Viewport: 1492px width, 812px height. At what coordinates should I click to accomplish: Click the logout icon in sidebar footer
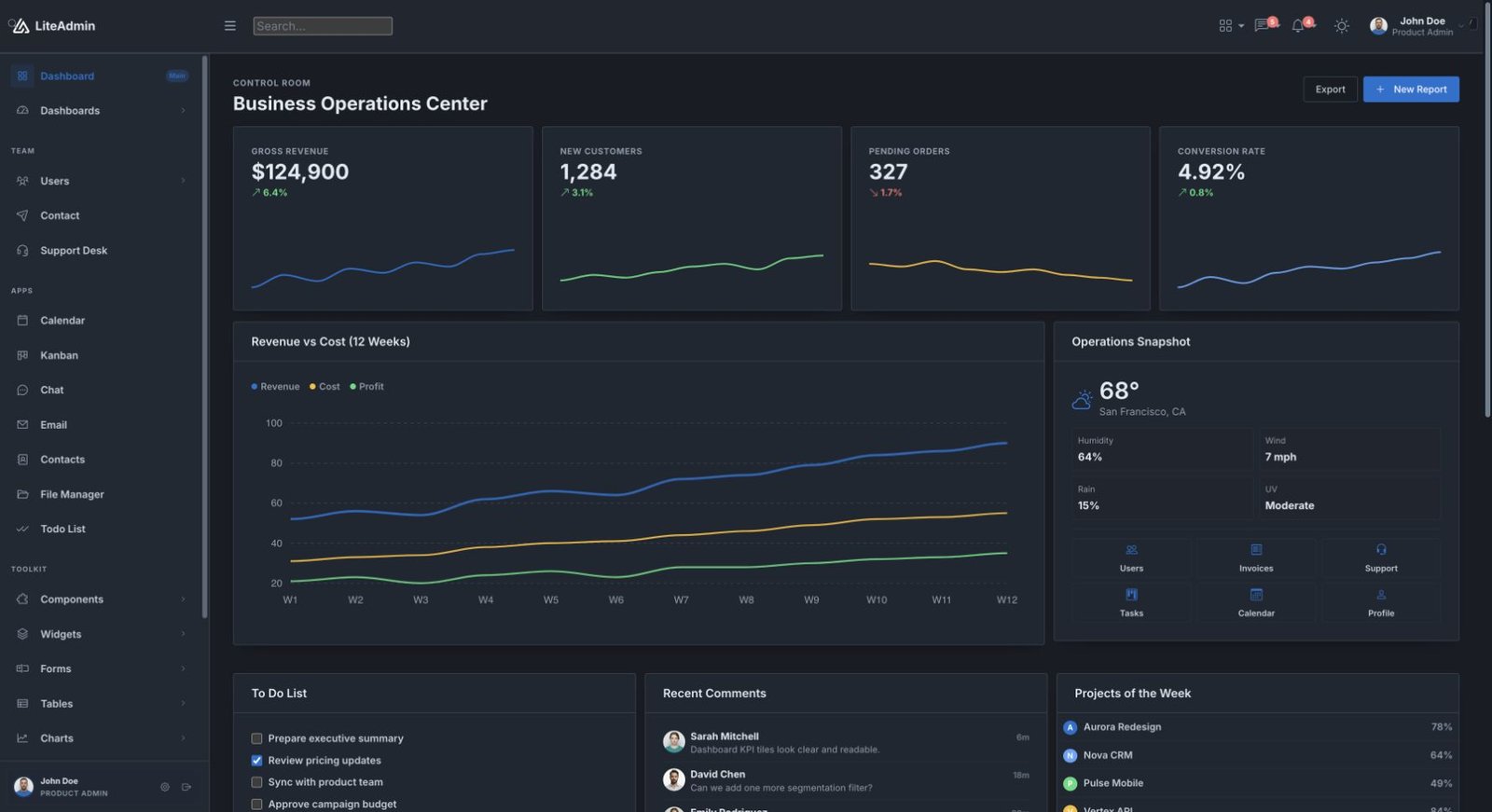[186, 787]
